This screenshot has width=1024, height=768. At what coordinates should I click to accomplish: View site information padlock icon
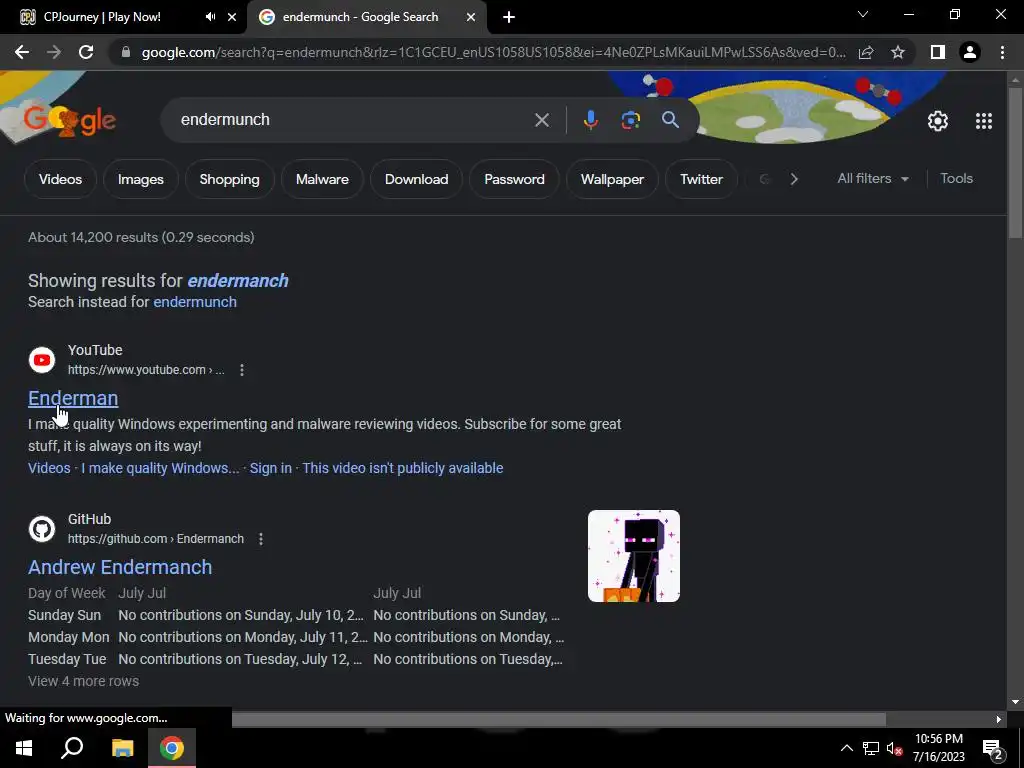click(x=126, y=52)
